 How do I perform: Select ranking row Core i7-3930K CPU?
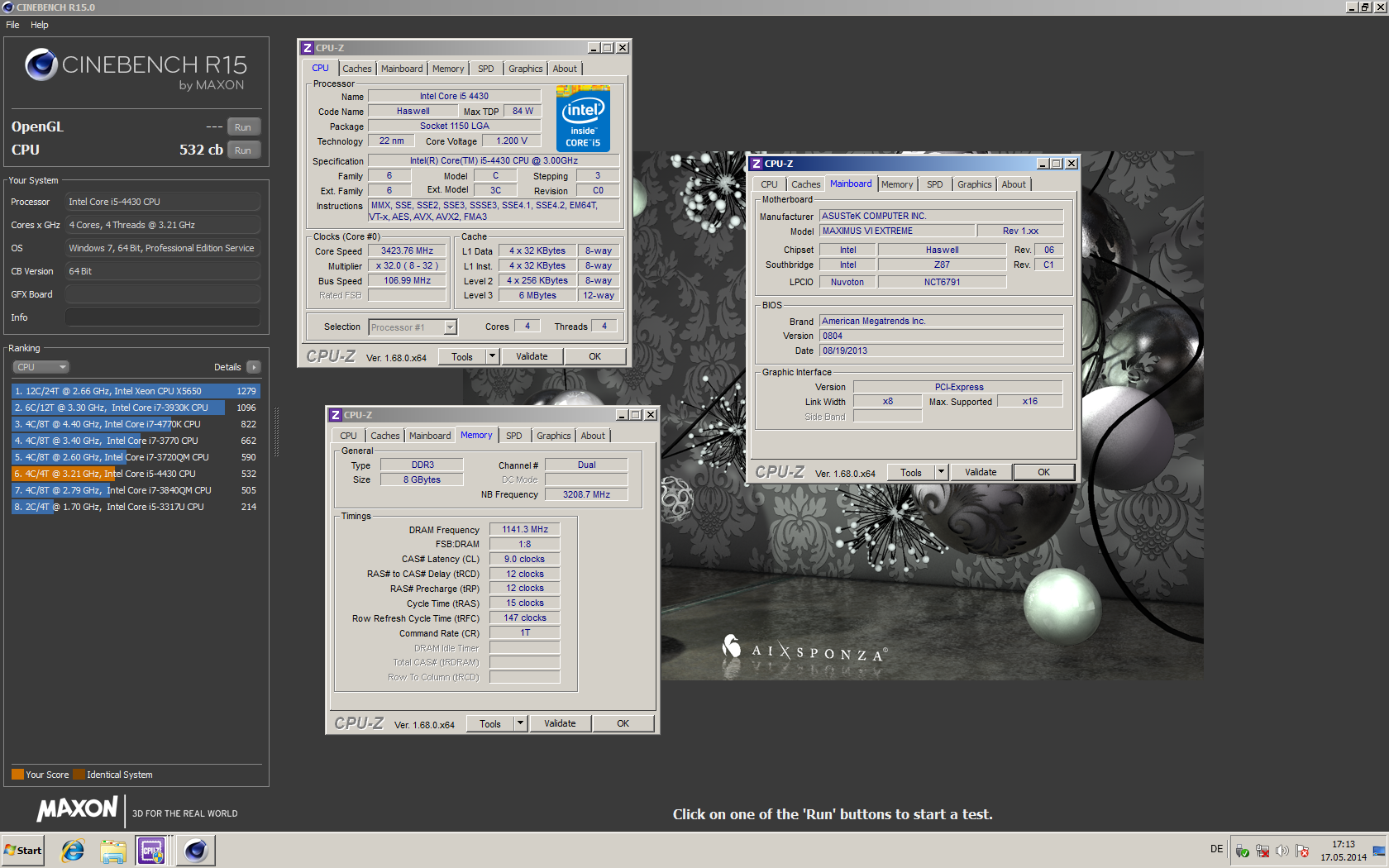(136, 408)
